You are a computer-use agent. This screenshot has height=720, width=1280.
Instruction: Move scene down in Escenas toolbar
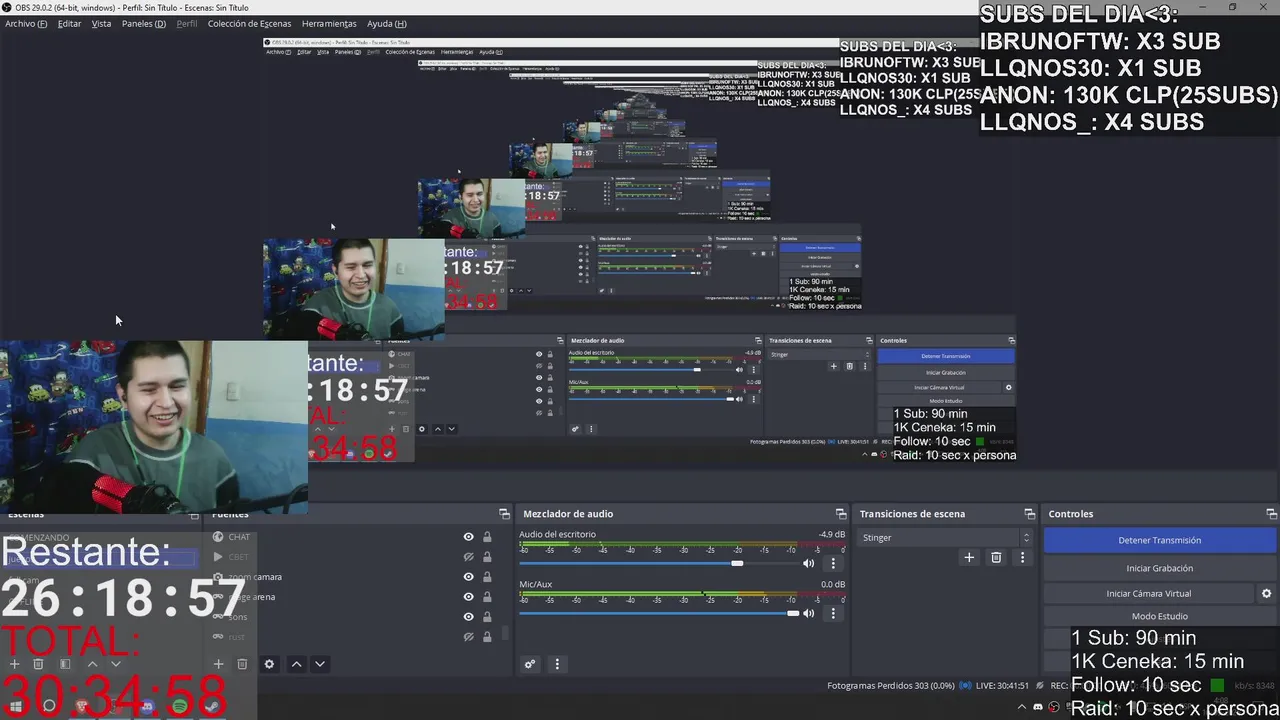[116, 664]
